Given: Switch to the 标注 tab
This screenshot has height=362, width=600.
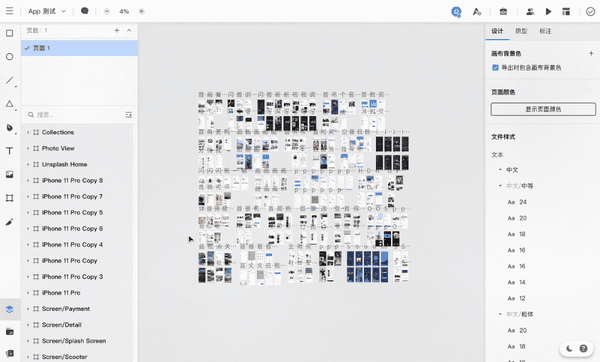Looking at the screenshot, I should (x=545, y=31).
